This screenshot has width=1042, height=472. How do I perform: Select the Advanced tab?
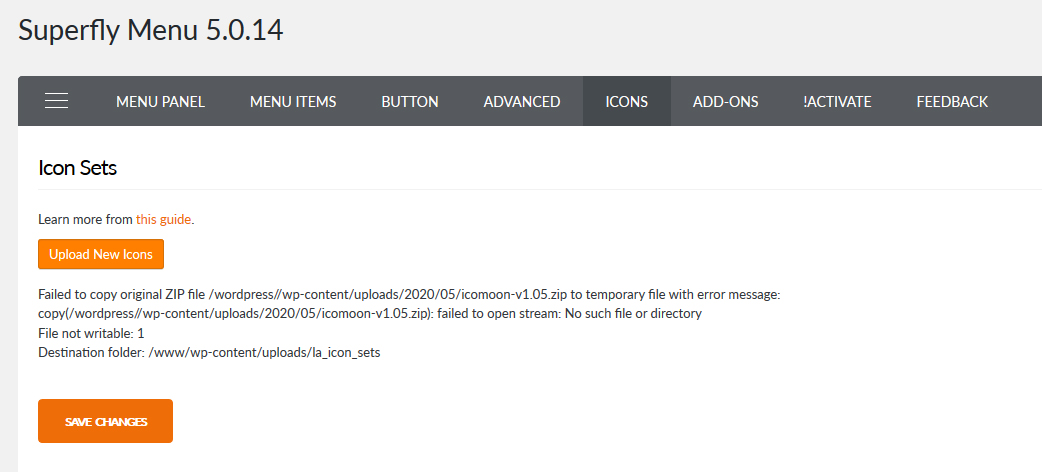coord(522,102)
